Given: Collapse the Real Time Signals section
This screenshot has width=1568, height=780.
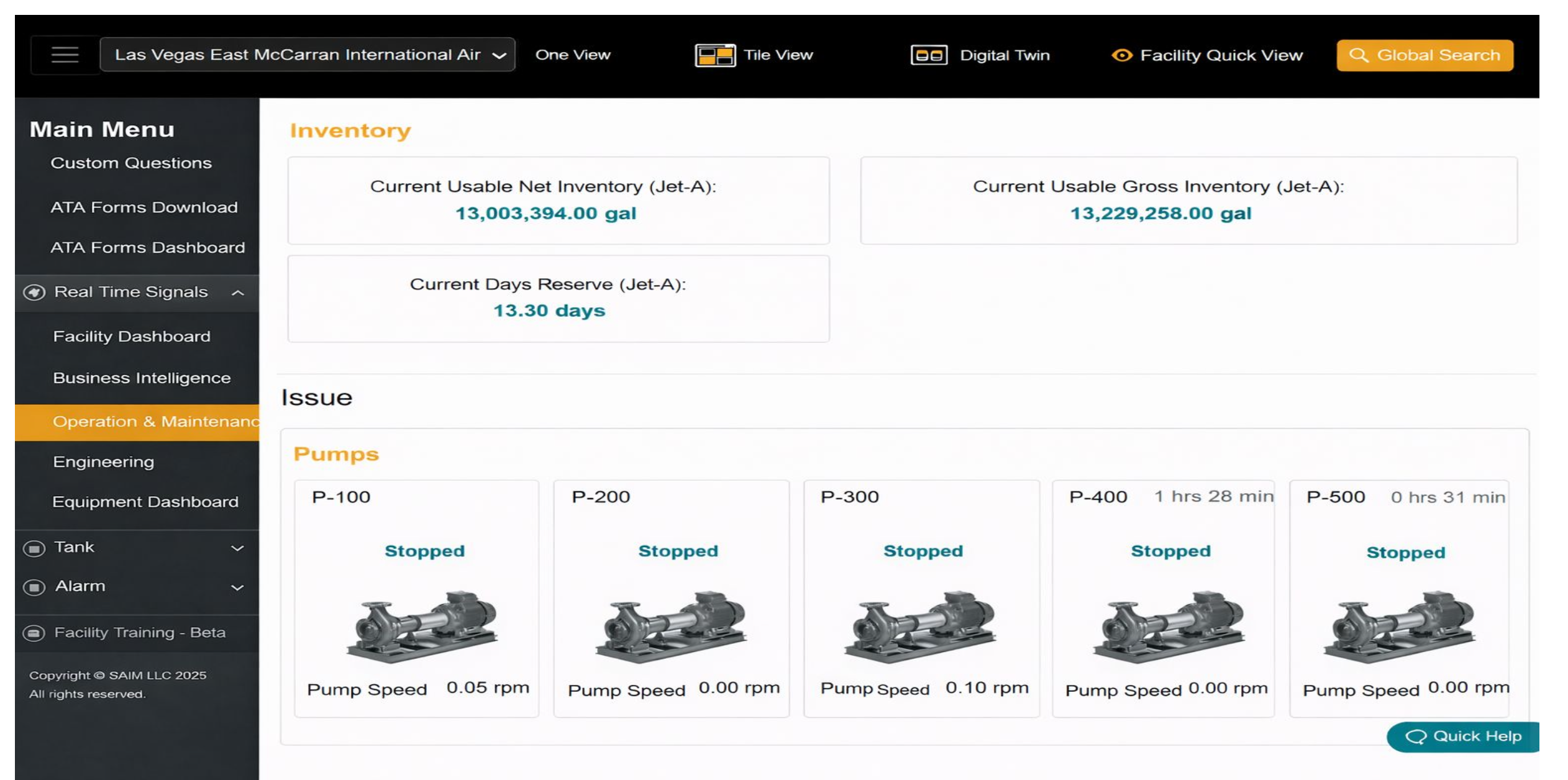Looking at the screenshot, I should point(238,292).
